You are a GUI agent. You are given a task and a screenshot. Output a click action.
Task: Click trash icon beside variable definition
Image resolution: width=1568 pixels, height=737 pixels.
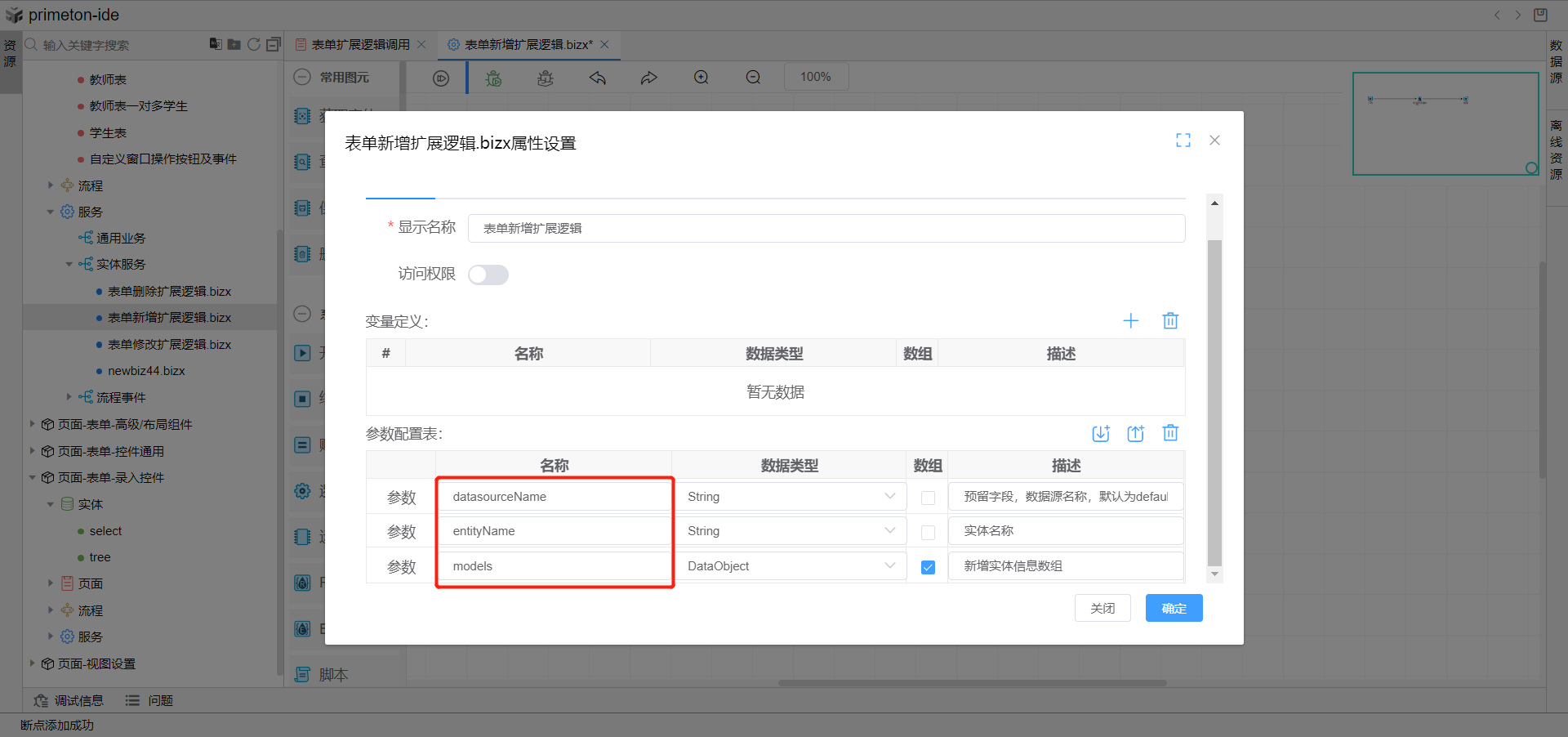click(x=1170, y=321)
